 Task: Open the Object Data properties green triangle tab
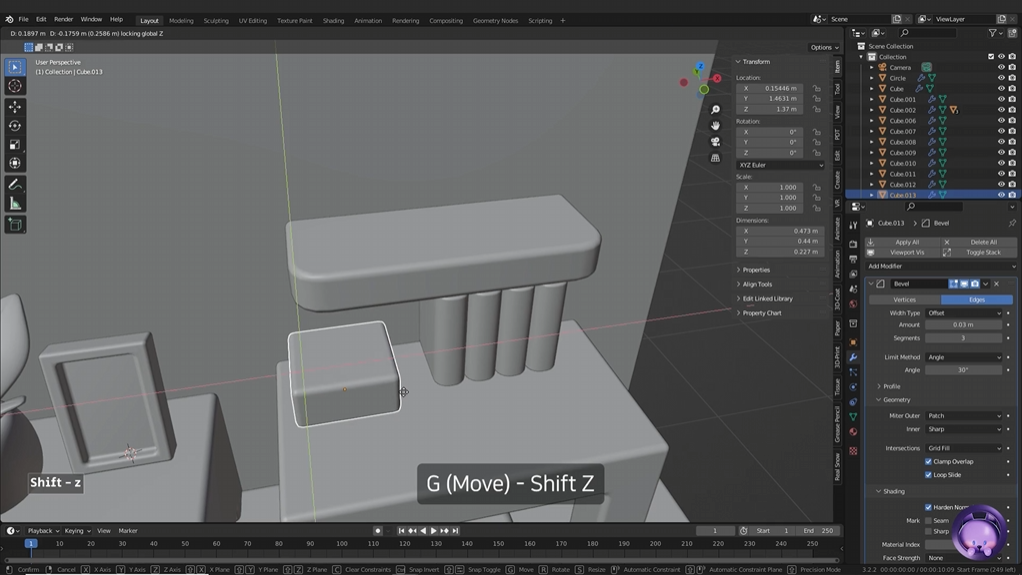853,417
